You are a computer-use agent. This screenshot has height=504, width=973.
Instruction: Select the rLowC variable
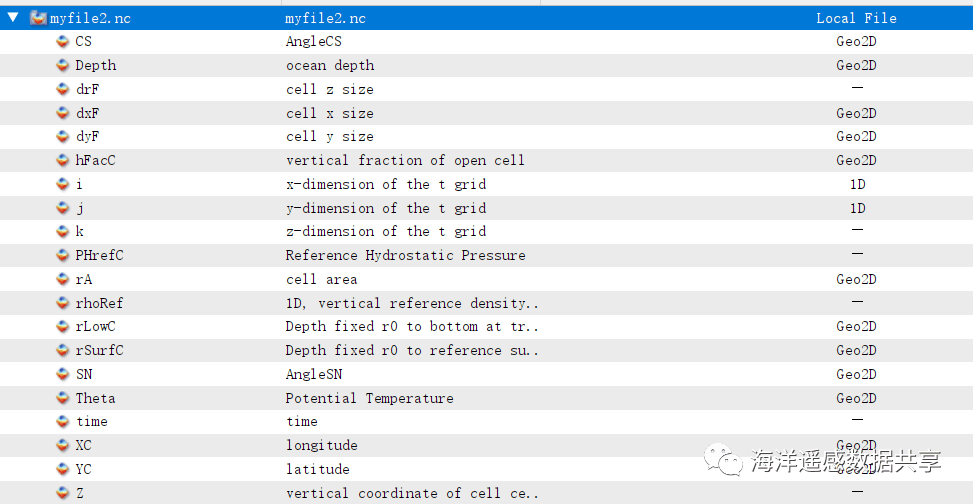(95, 327)
